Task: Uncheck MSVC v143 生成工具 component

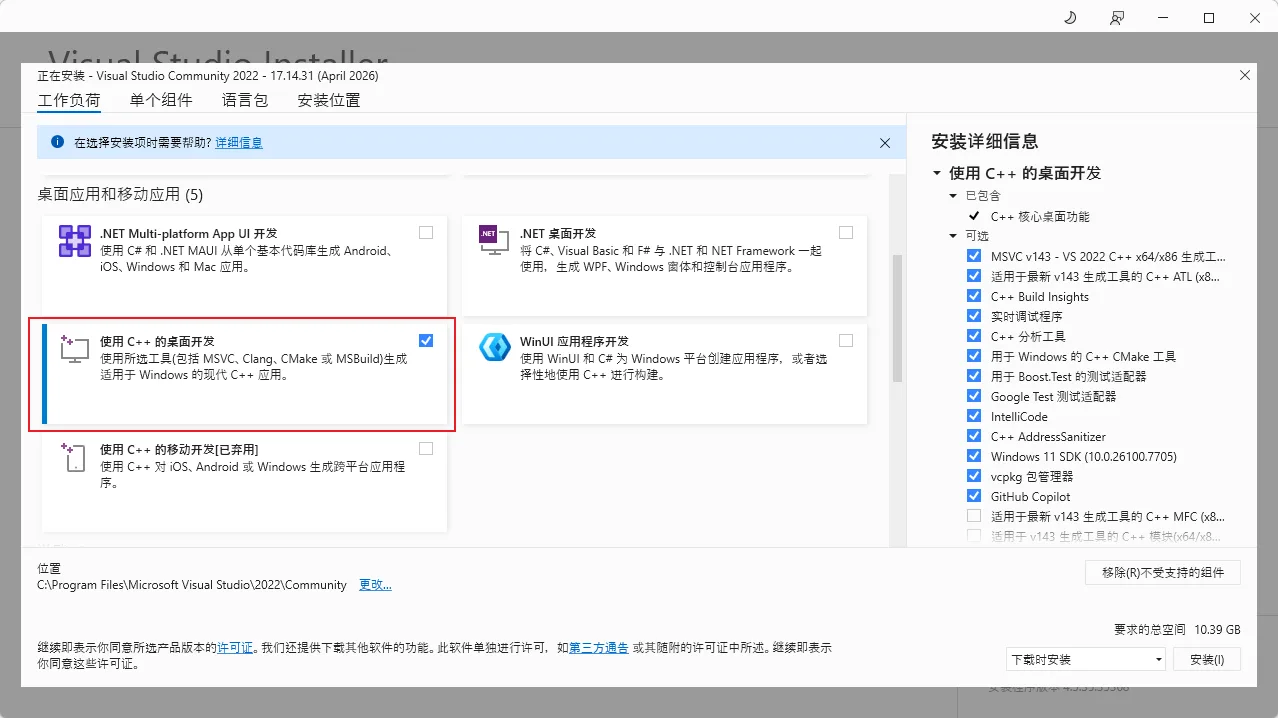Action: pyautogui.click(x=974, y=256)
